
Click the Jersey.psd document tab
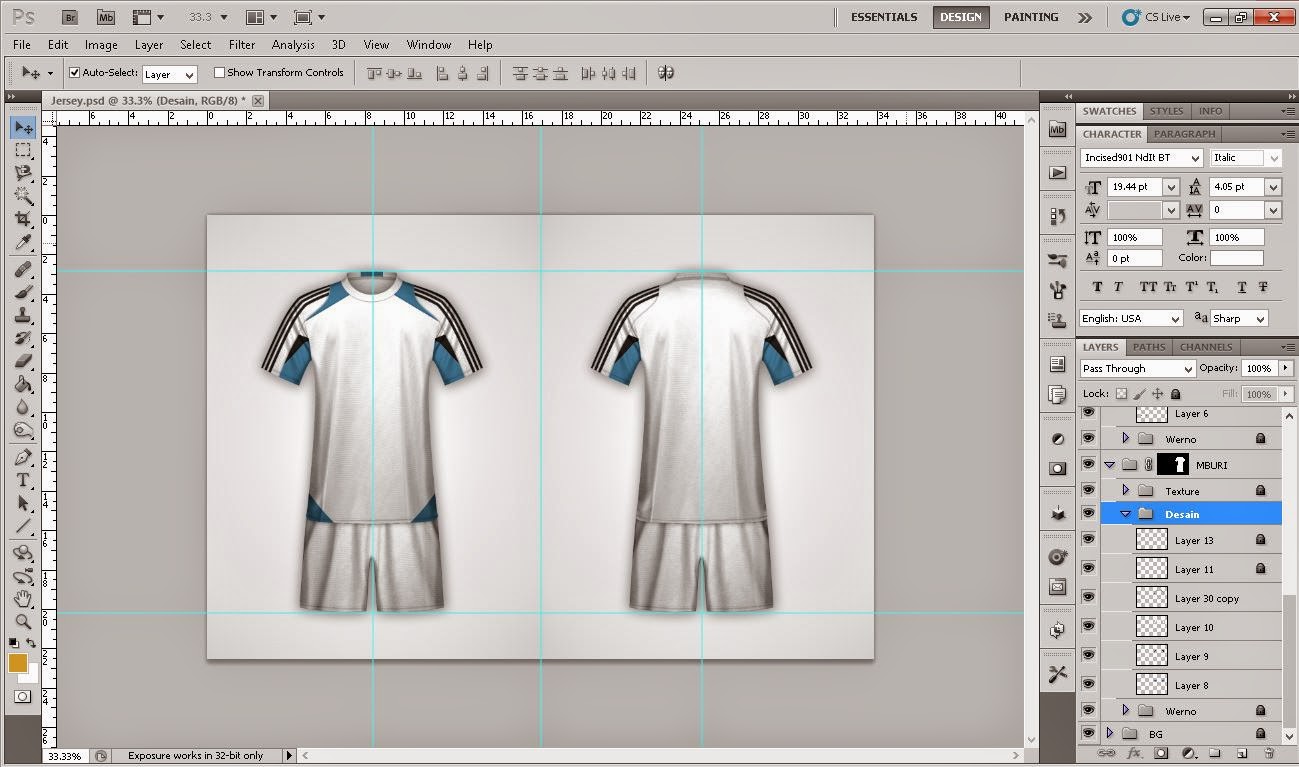tap(155, 101)
